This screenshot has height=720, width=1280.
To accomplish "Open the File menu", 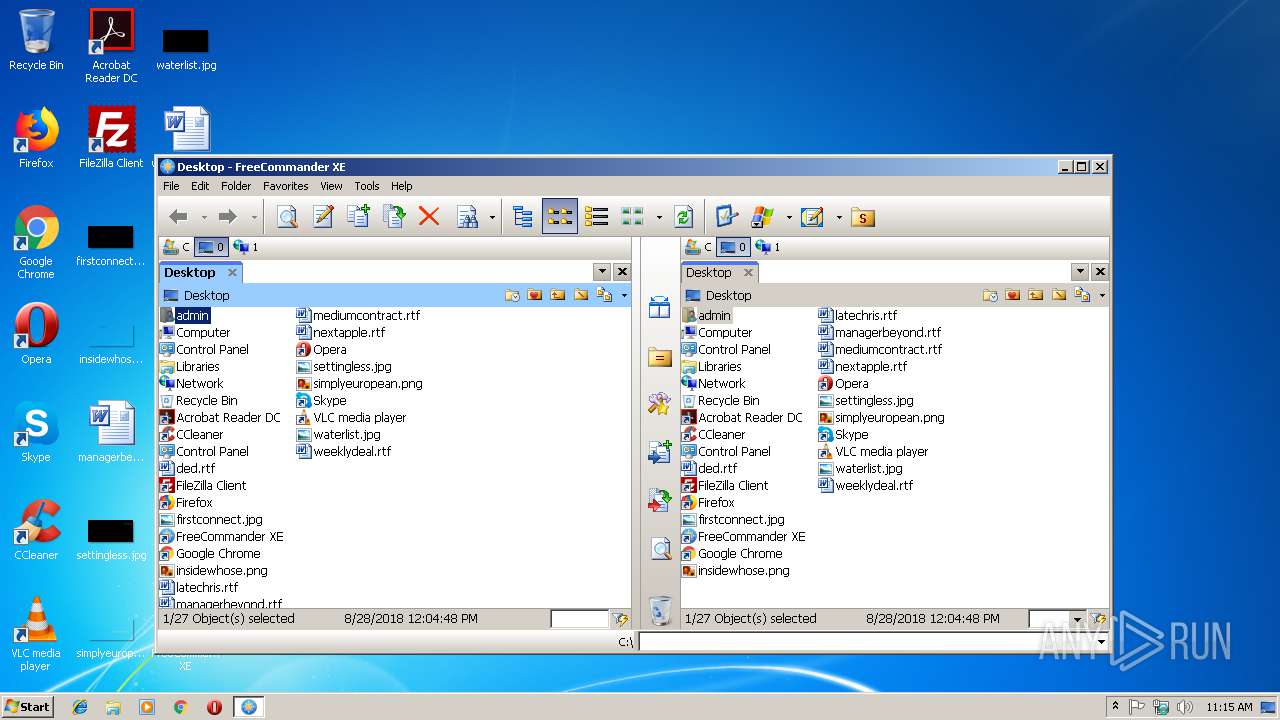I will tap(171, 186).
